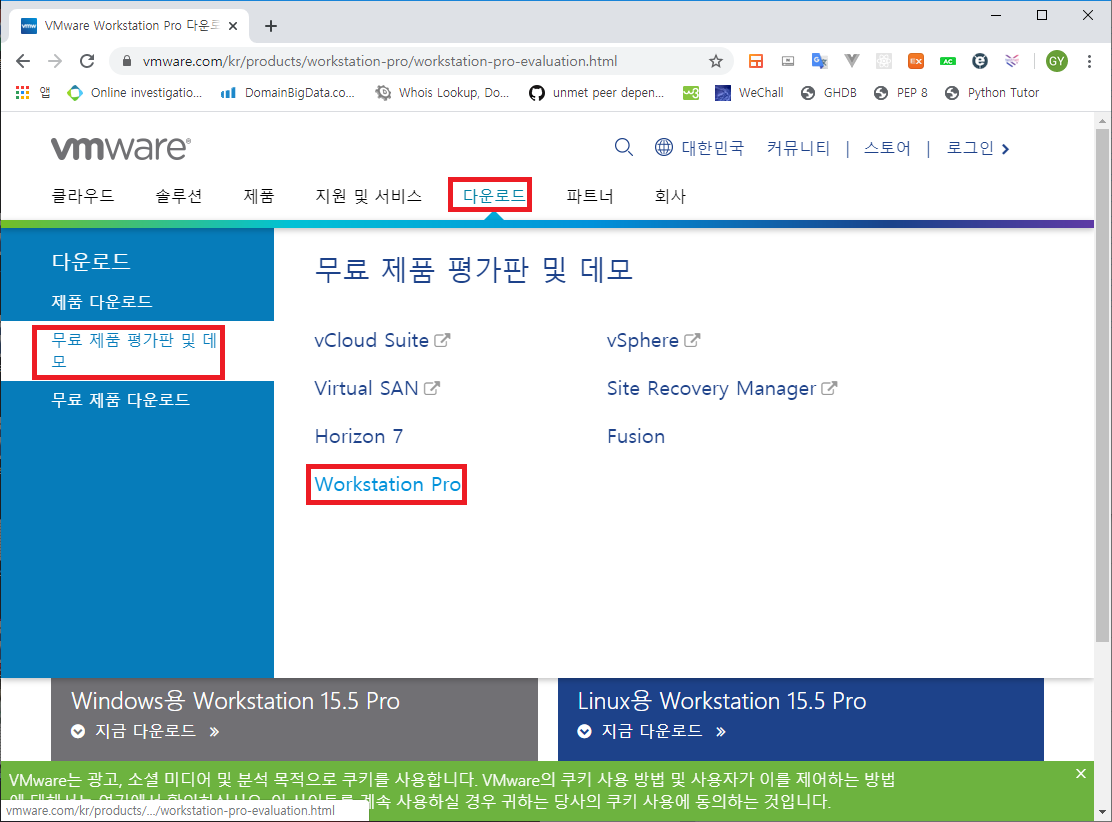
Task: Open the PEP 8 bookmark
Action: tap(901, 92)
